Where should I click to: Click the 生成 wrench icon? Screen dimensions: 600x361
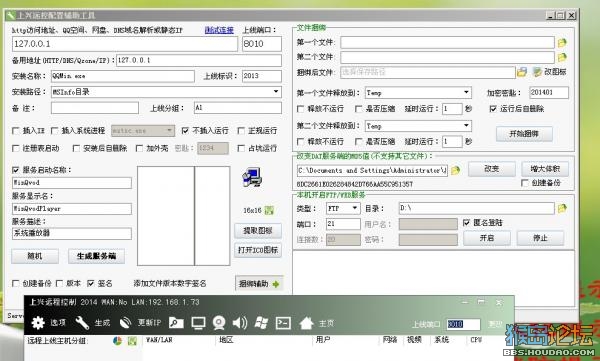82,323
